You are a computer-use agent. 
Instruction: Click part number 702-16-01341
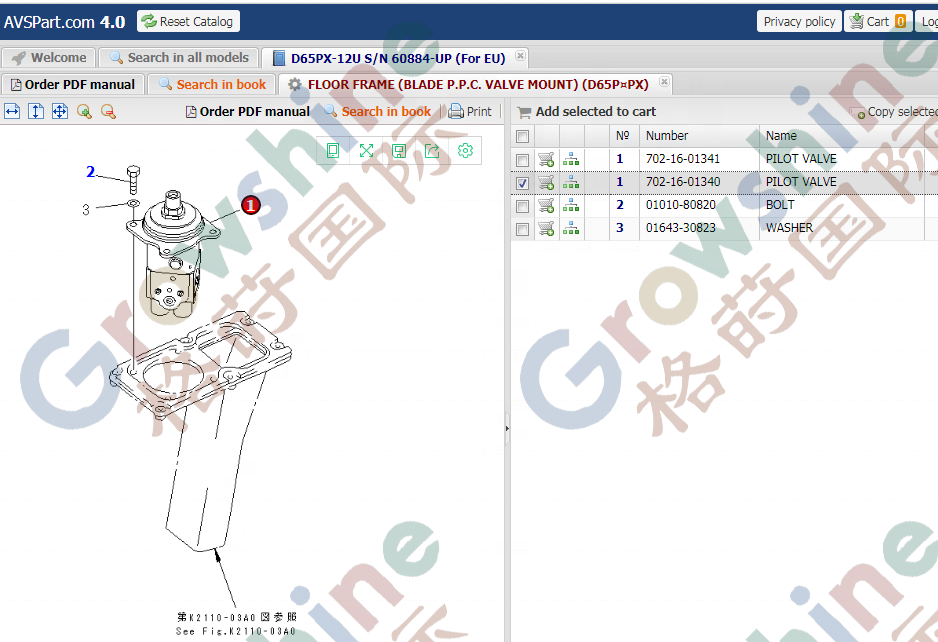pyautogui.click(x=683, y=159)
